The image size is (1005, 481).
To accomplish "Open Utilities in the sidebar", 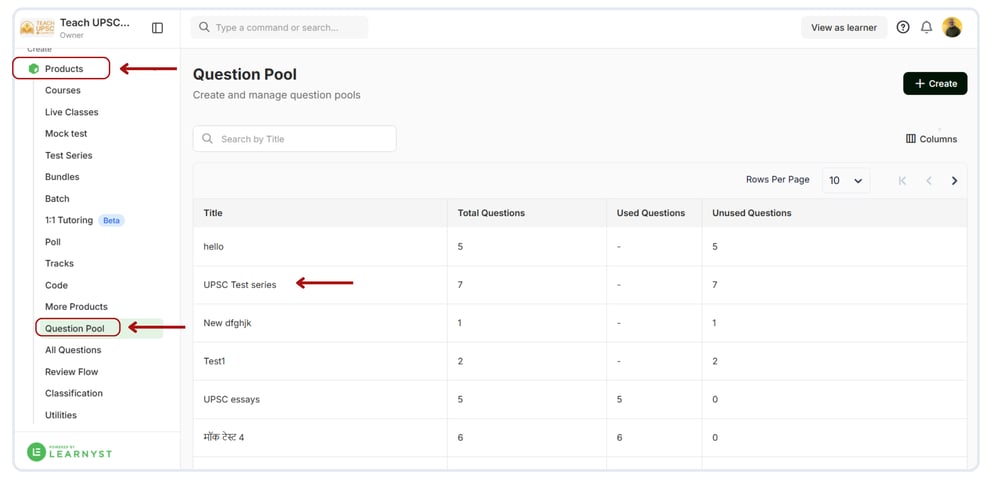I will click(61, 415).
